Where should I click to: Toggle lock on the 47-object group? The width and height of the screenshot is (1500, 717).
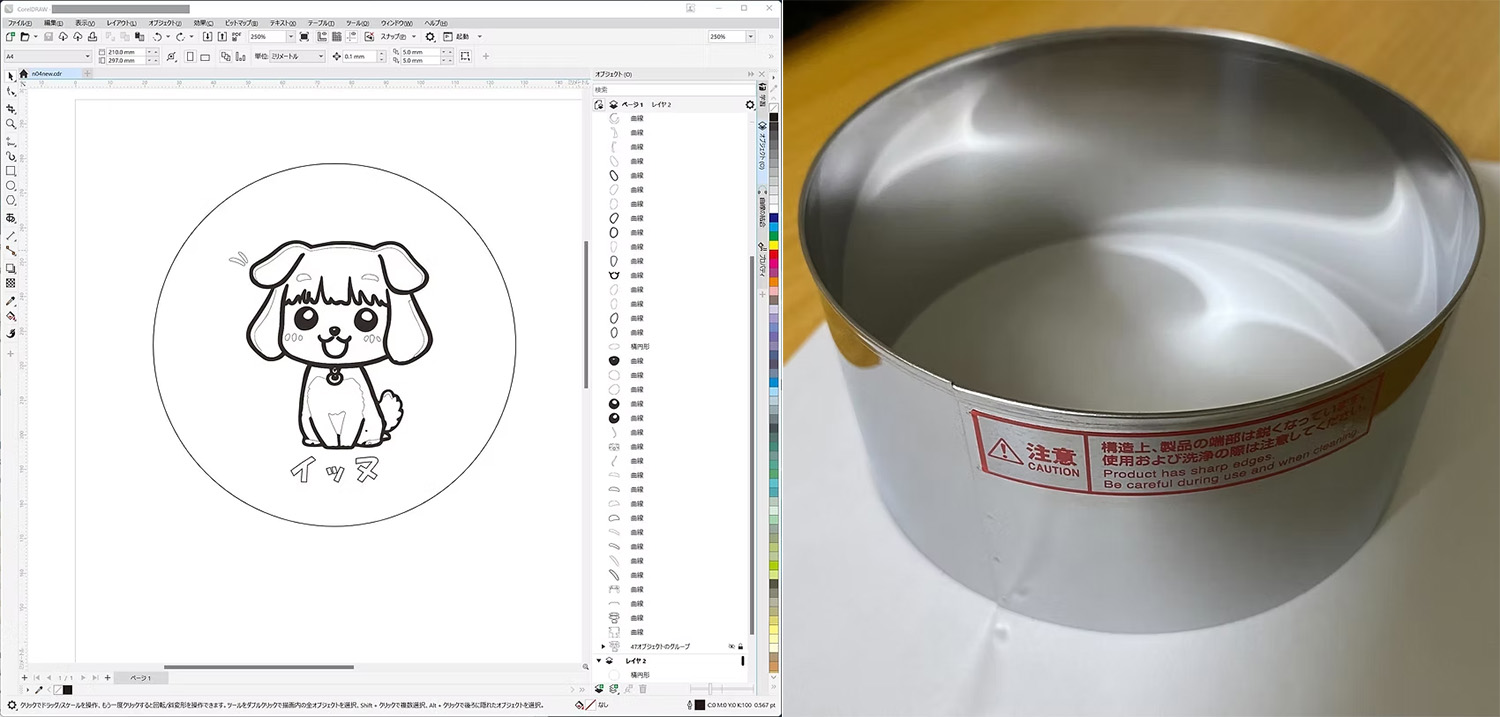coord(741,647)
